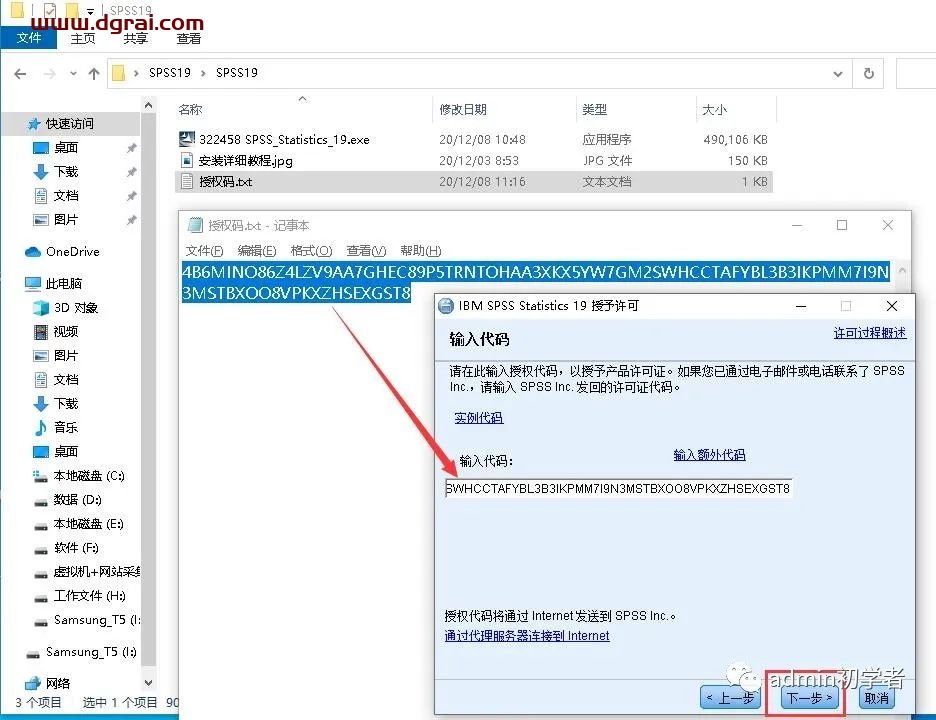Open Notepad 格式(O) menu

(311, 251)
